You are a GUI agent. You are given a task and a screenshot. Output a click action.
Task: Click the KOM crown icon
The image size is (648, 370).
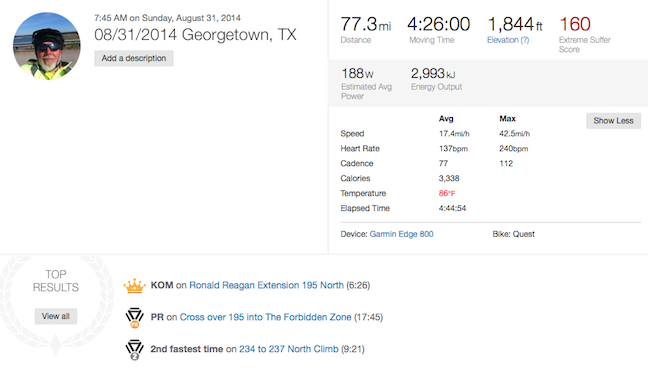tap(134, 286)
